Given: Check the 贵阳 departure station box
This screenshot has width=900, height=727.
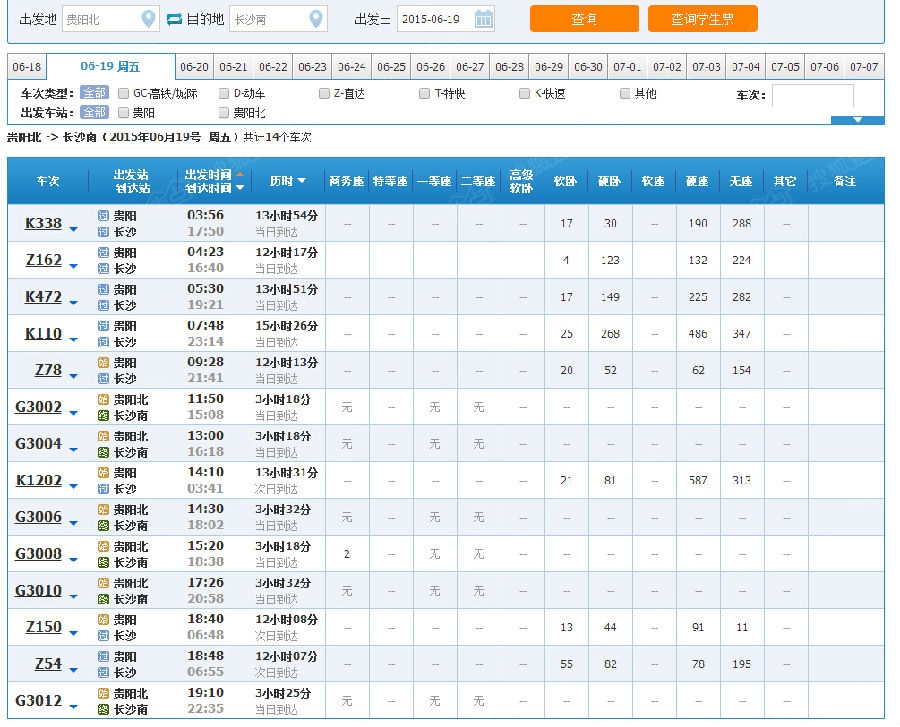Looking at the screenshot, I should 123,112.
